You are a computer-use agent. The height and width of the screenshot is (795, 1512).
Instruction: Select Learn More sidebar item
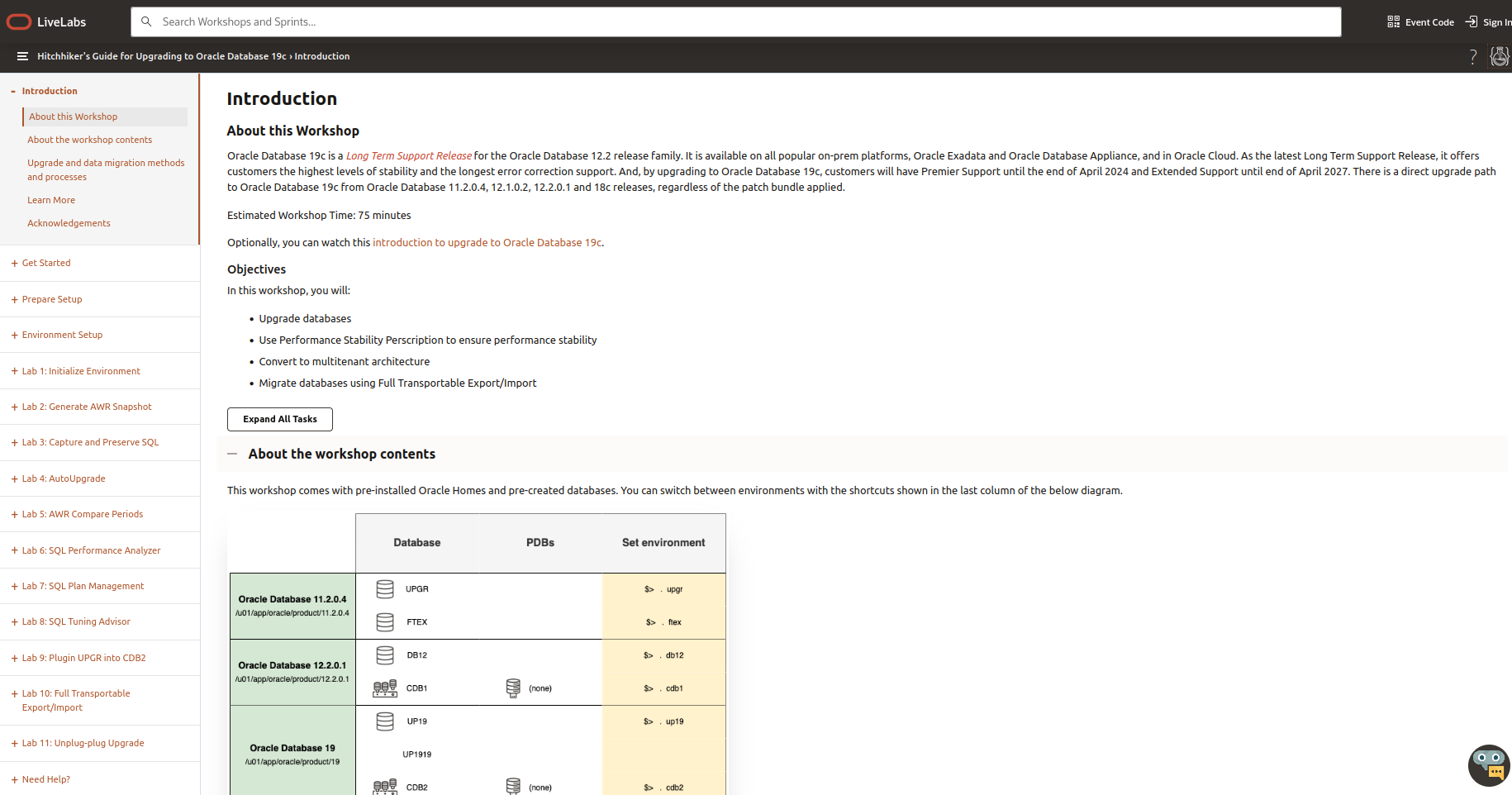tap(51, 200)
